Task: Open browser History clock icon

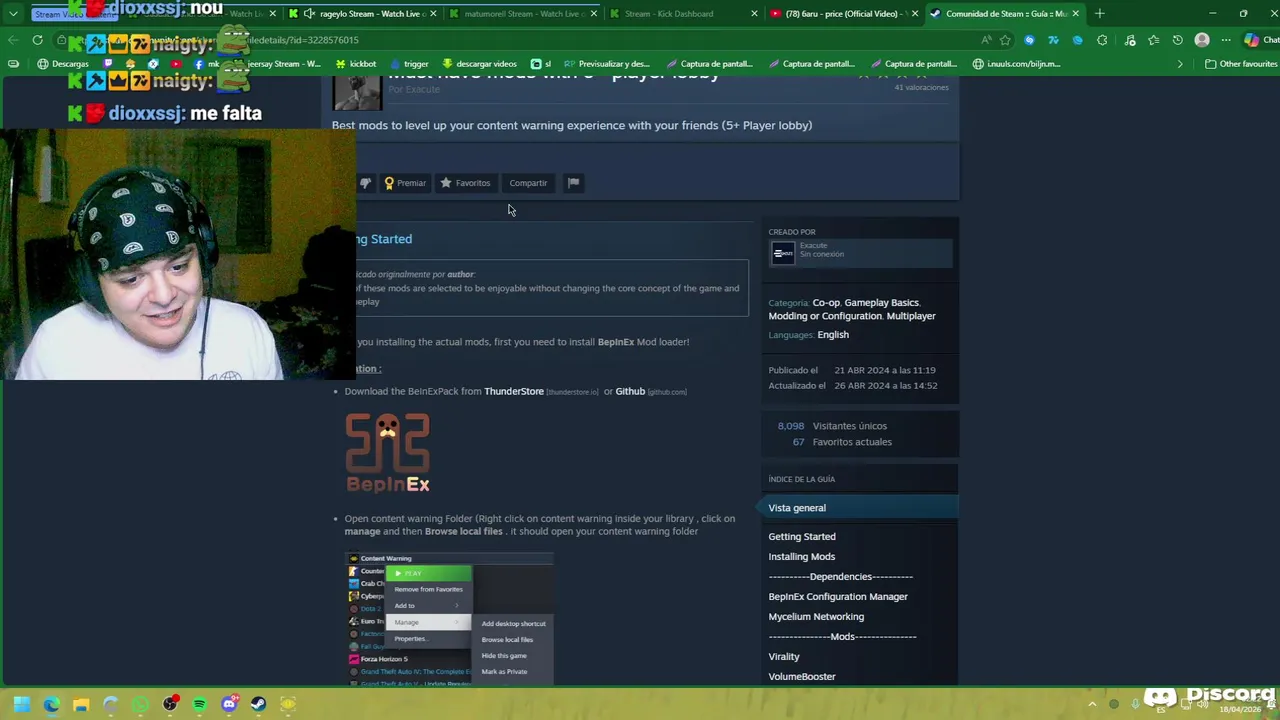Action: pyautogui.click(x=1177, y=40)
